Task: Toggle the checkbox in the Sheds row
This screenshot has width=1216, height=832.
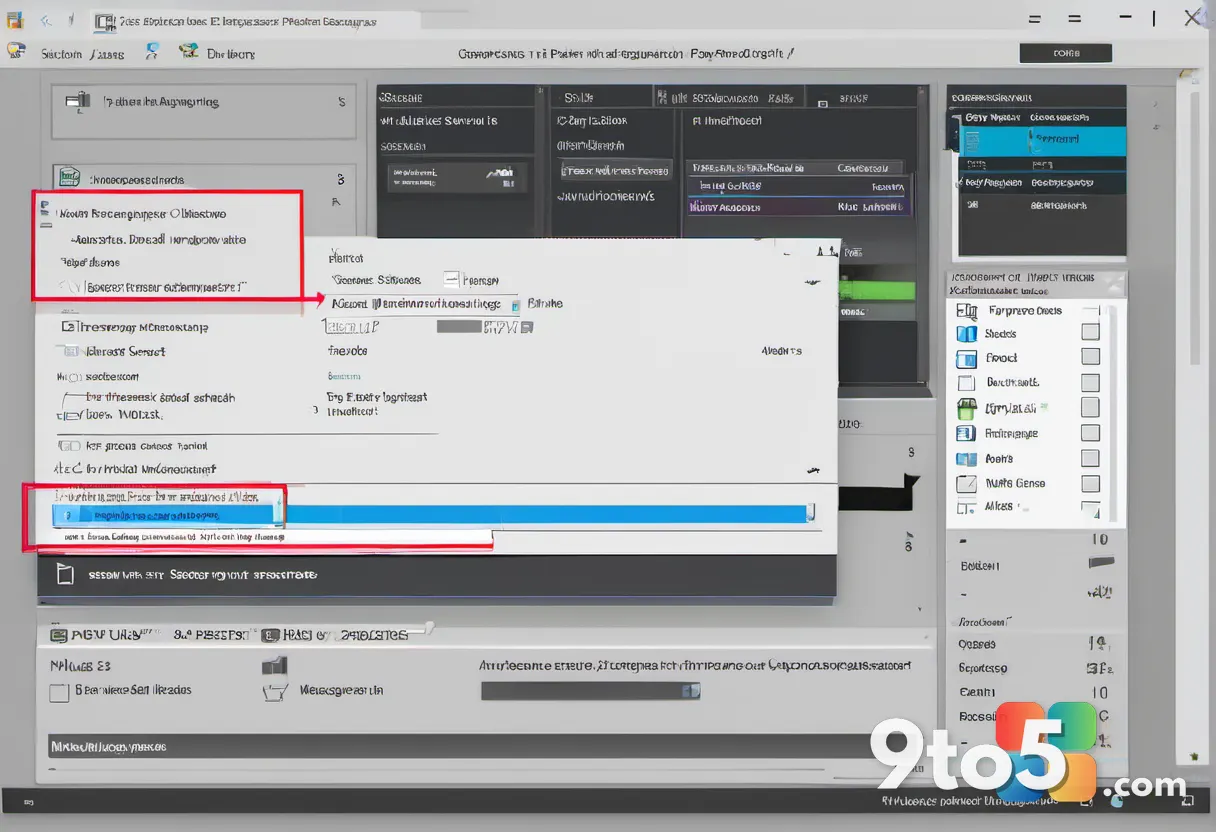Action: (1091, 332)
